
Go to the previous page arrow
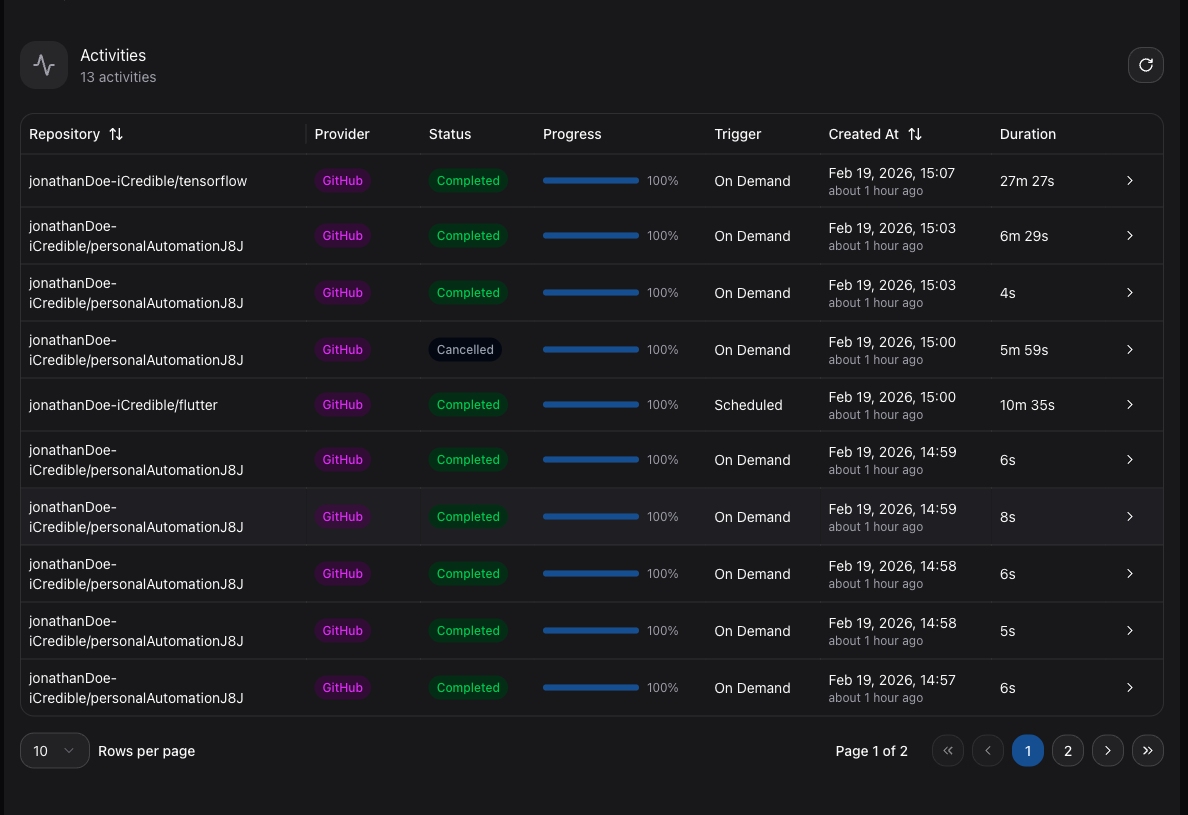(x=988, y=750)
